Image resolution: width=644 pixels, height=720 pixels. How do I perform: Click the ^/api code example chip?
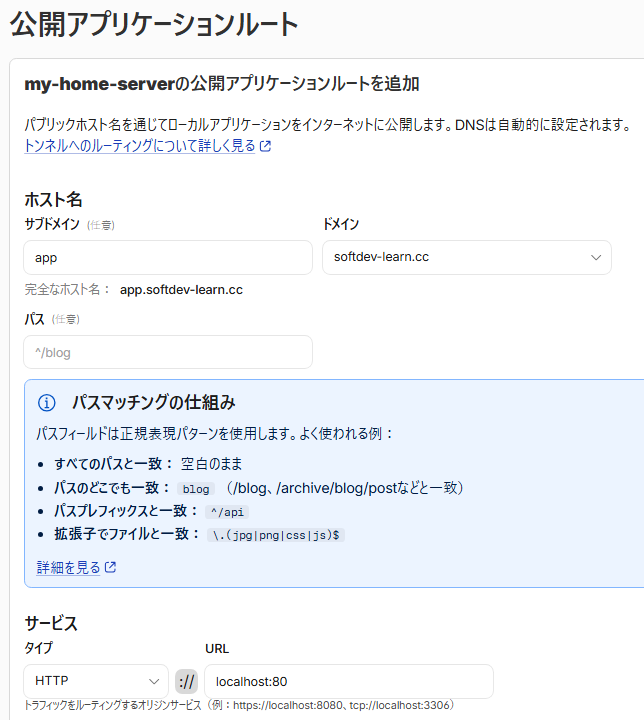(x=227, y=512)
